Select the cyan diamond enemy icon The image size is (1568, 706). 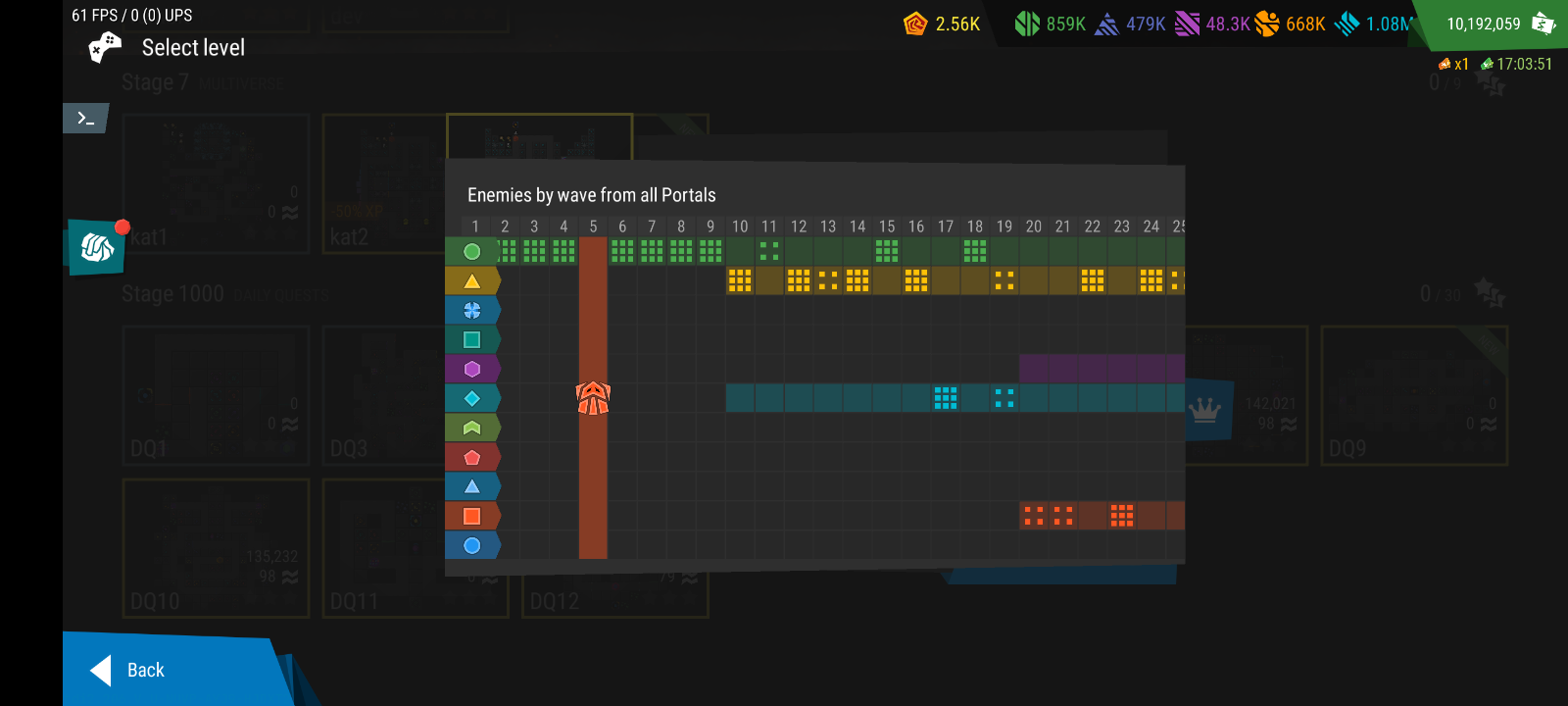click(472, 399)
